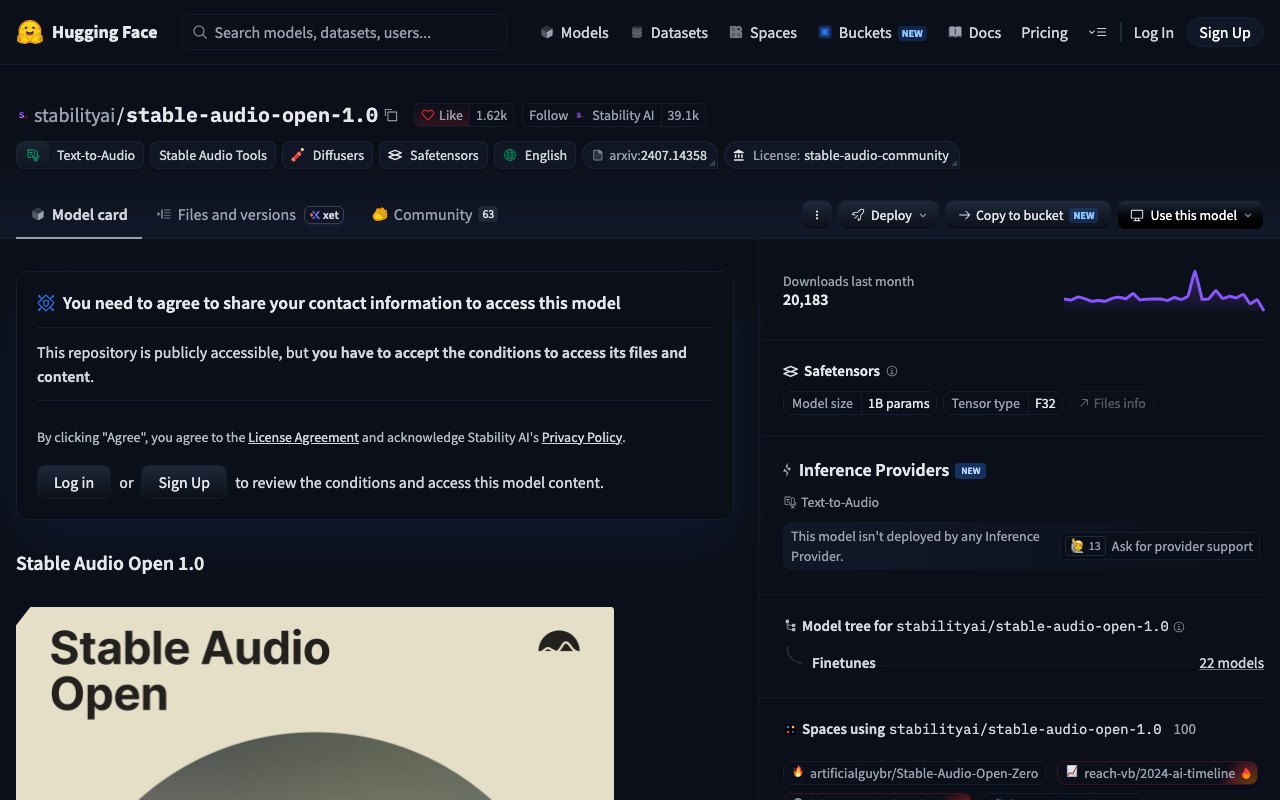Switch to the Model card tab

79,214
